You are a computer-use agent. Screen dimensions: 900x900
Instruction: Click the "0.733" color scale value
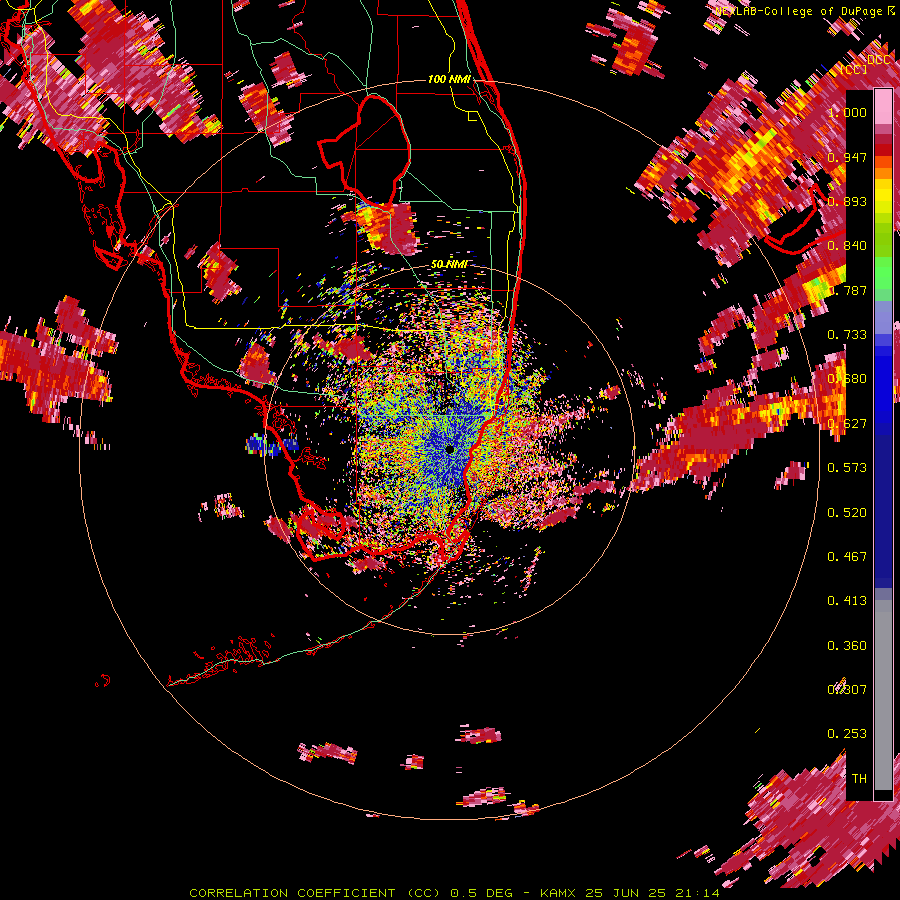(x=847, y=334)
